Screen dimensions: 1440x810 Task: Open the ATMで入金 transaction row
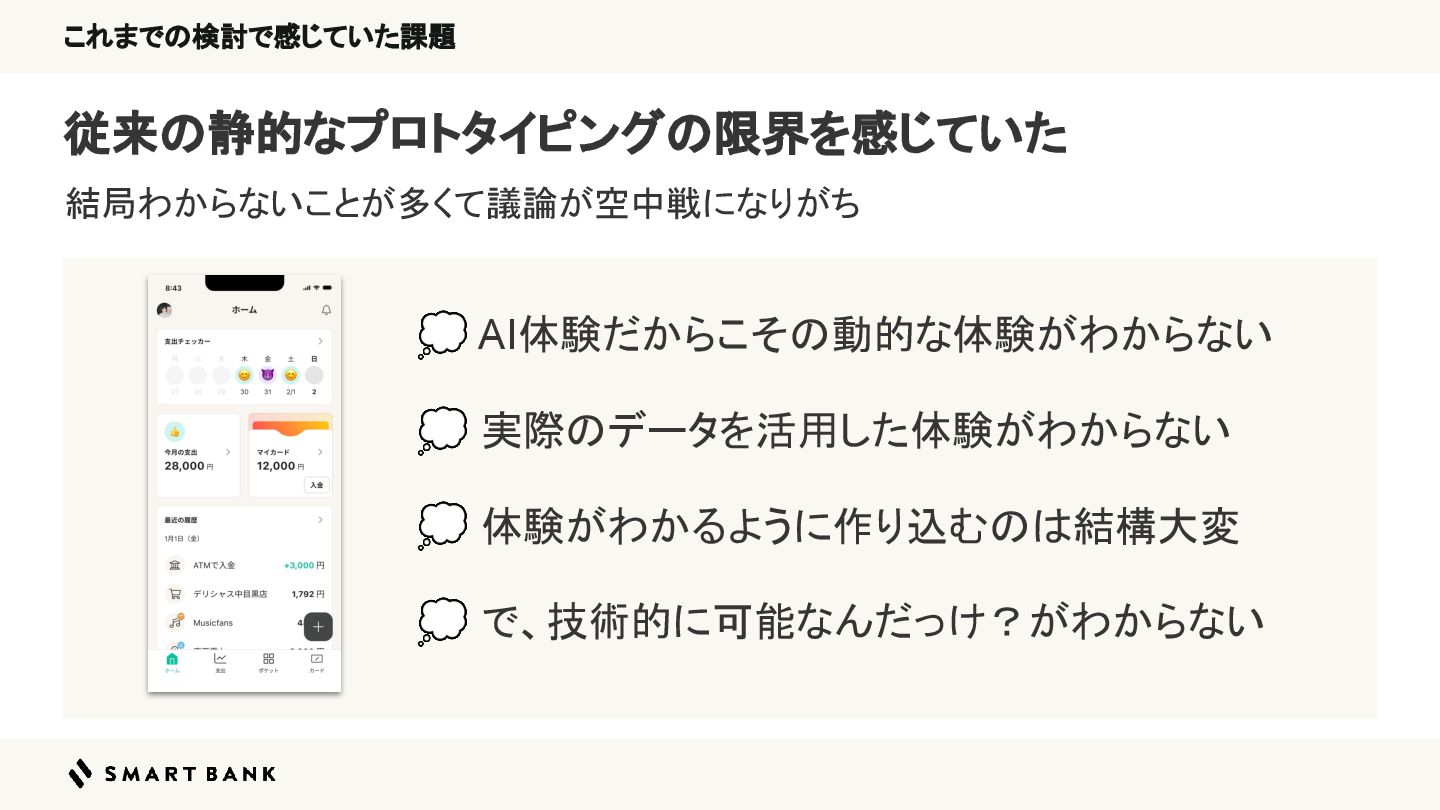(x=245, y=565)
